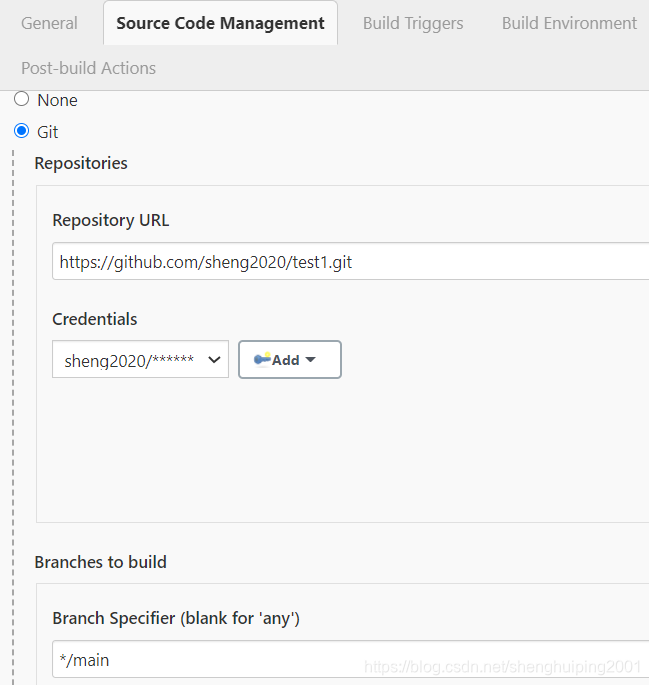This screenshot has height=685, width=649.
Task: Focus the Repository URL text field
Action: pos(350,263)
